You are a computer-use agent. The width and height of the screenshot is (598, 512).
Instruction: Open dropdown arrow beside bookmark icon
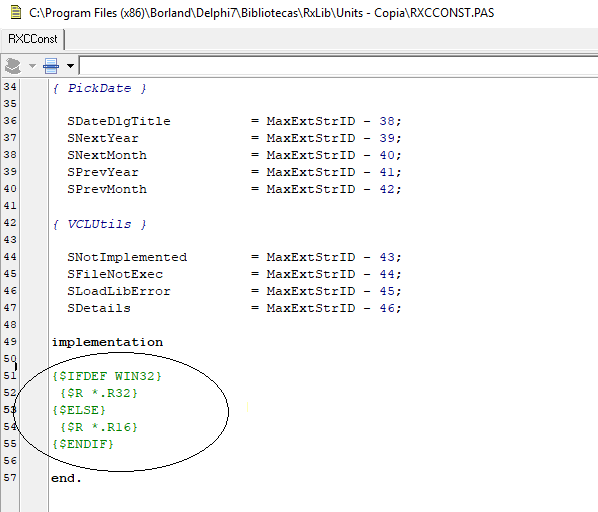point(70,66)
